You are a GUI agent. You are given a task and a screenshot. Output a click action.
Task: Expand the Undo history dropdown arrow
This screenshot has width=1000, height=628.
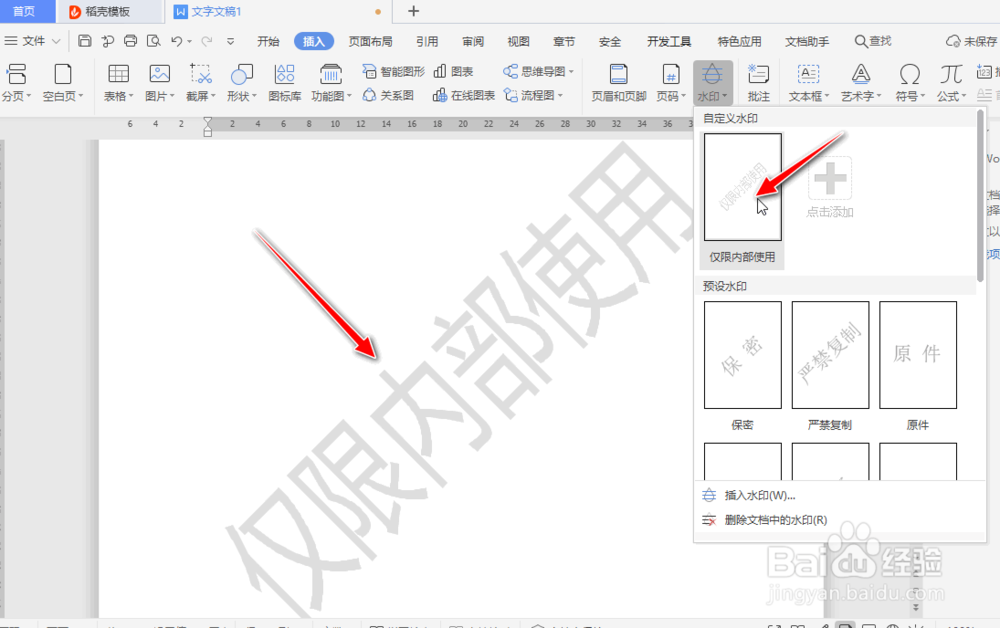point(189,41)
